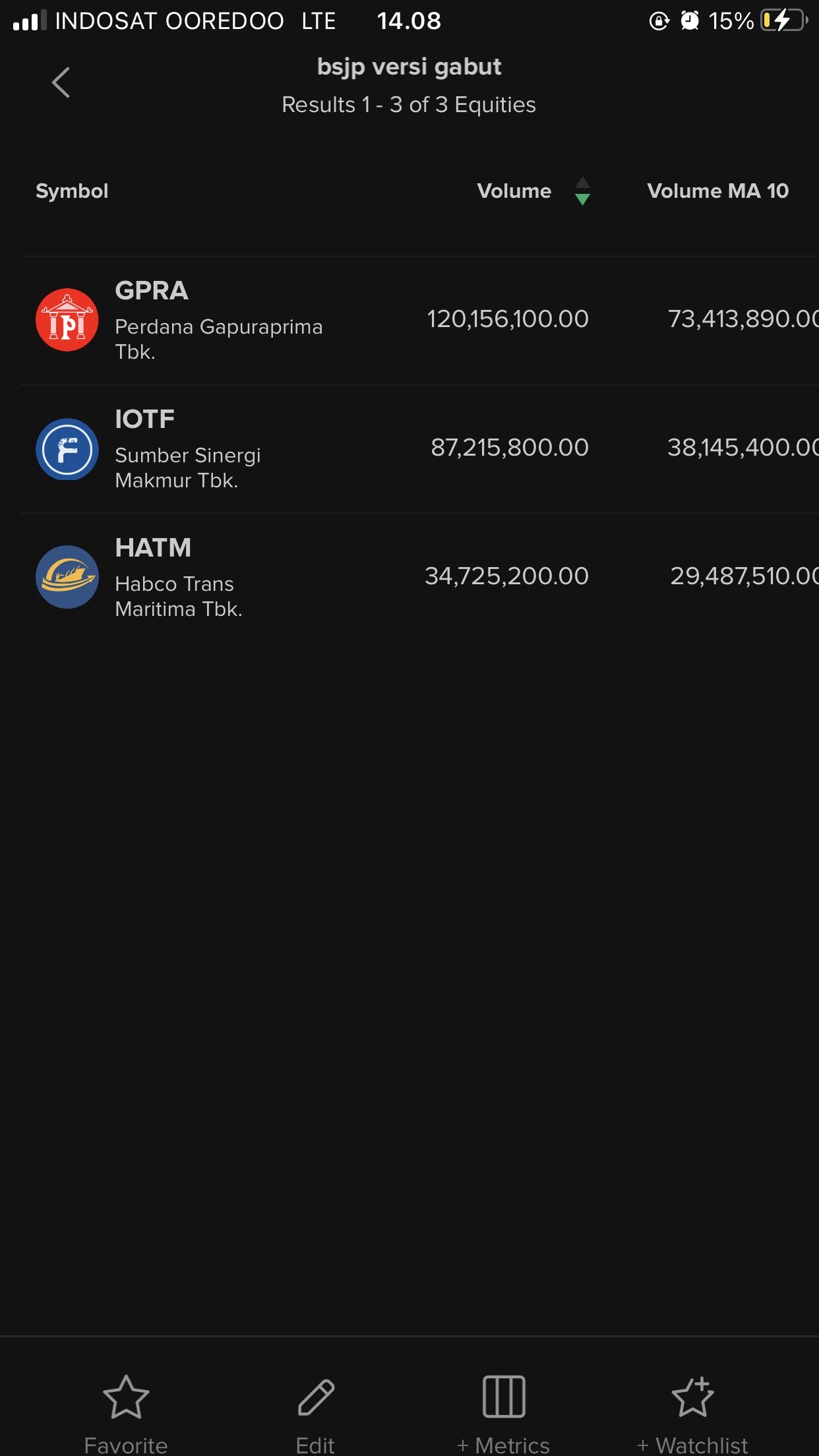This screenshot has width=819, height=1456.
Task: Tap the bsjp versi gabut title
Action: coord(409,67)
